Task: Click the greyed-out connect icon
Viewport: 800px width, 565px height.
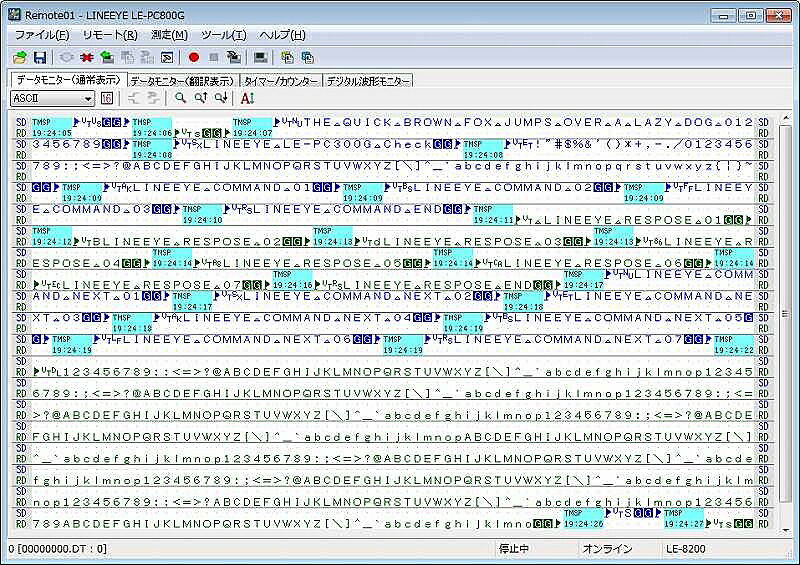Action: (66, 57)
